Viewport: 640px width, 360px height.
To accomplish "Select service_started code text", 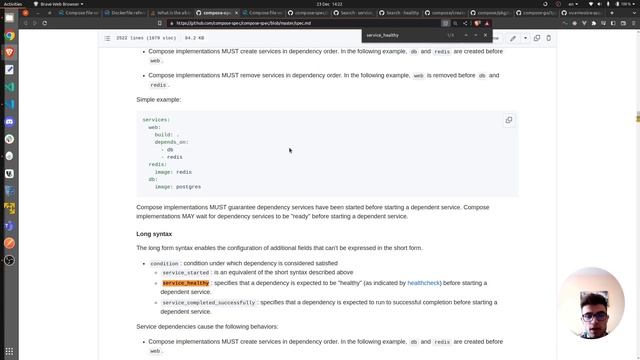I will tap(186, 273).
